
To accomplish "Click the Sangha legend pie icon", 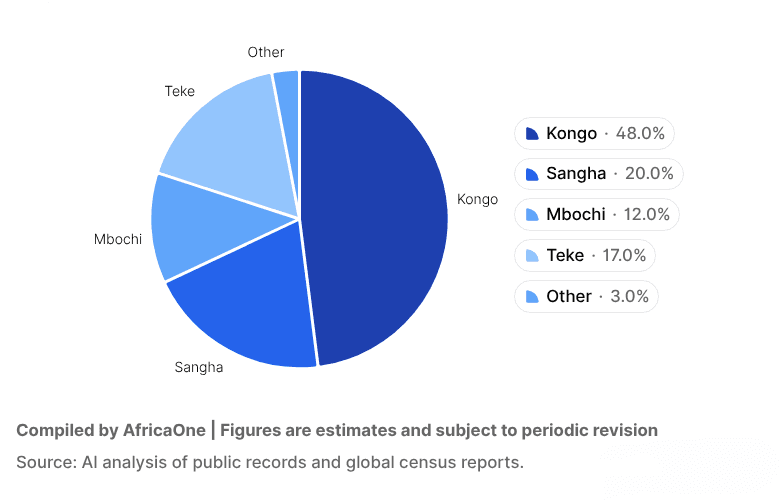I will 532,174.
